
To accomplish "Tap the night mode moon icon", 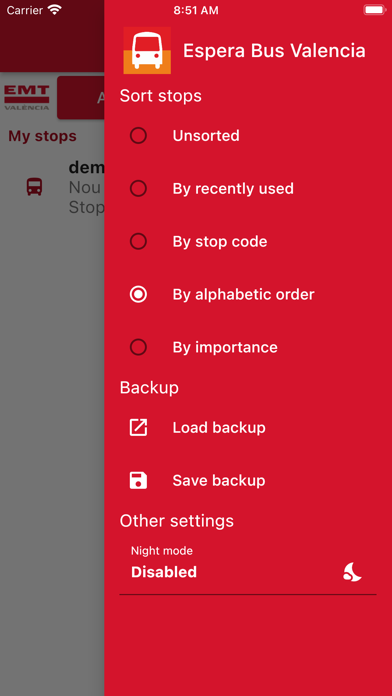I will tap(352, 572).
